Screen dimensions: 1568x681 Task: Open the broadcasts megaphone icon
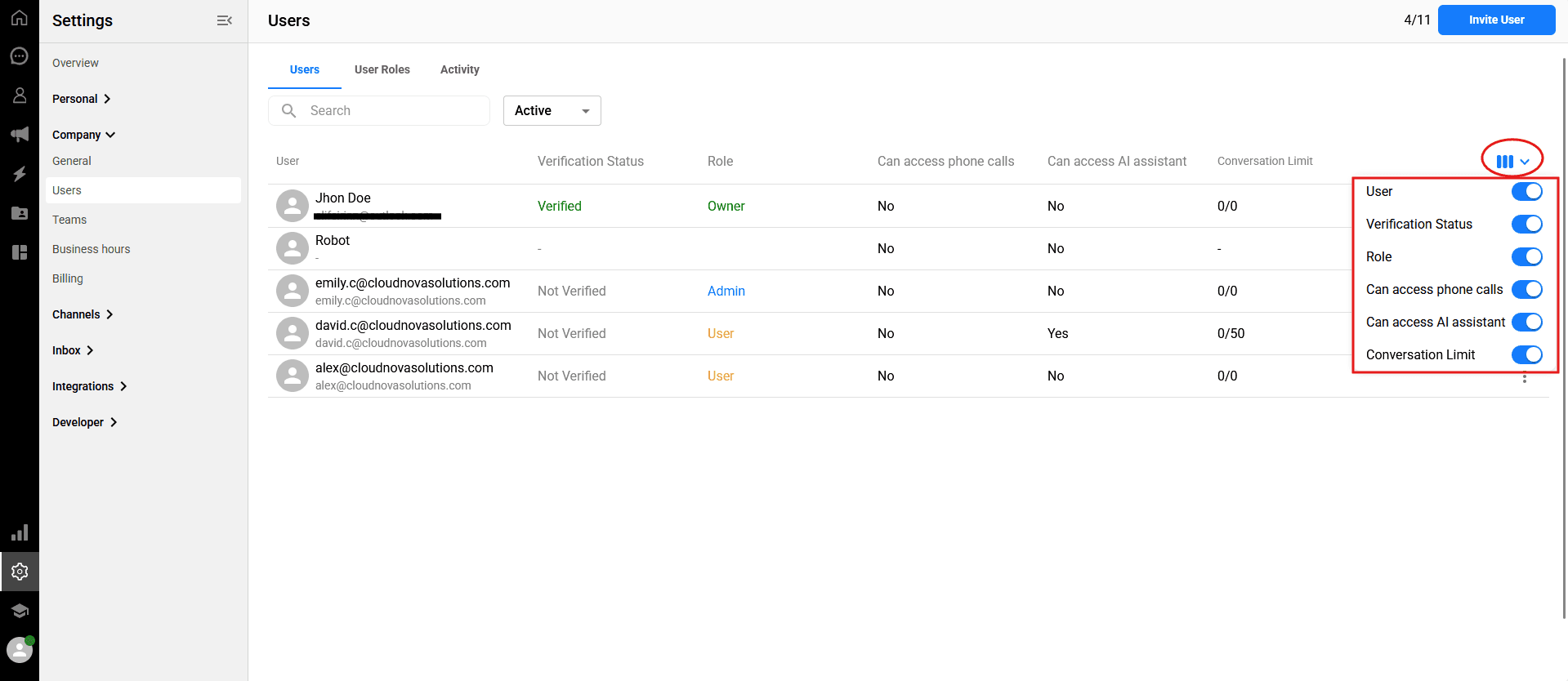pyautogui.click(x=20, y=135)
